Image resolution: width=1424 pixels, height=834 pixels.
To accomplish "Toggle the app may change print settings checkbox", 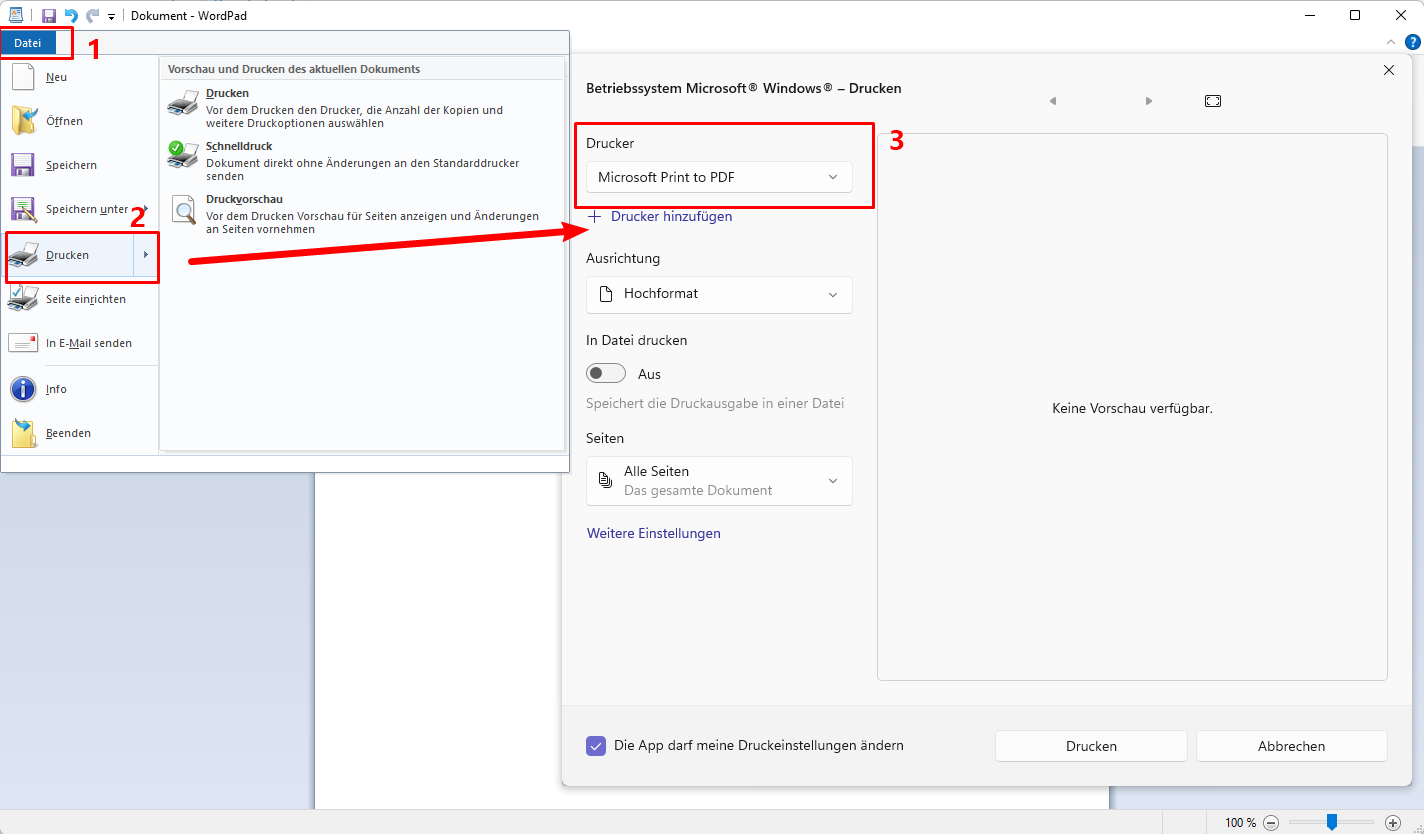I will click(596, 746).
